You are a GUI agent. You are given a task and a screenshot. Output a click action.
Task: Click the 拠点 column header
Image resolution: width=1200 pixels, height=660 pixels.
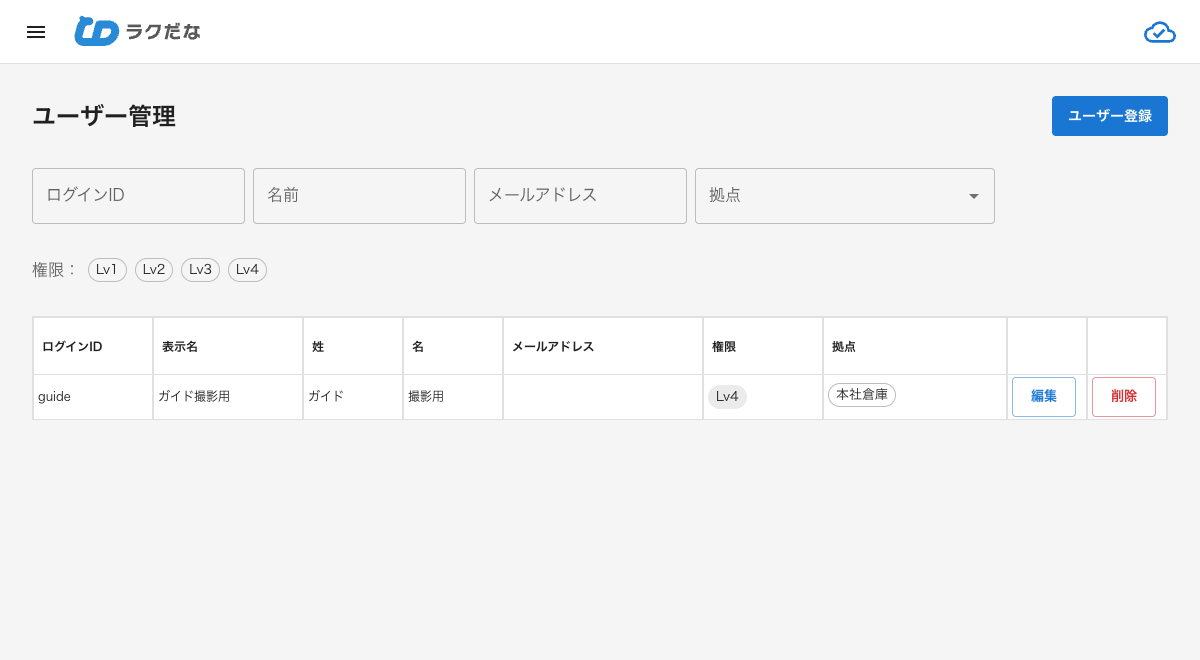coord(915,347)
